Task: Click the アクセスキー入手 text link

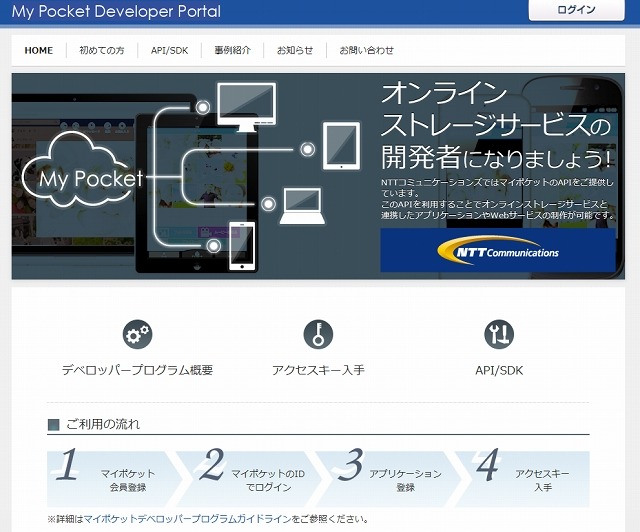Action: 318,370
